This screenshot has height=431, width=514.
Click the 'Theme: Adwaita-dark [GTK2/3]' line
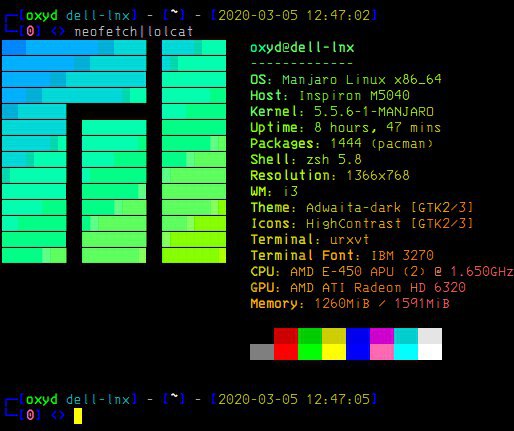pos(362,208)
